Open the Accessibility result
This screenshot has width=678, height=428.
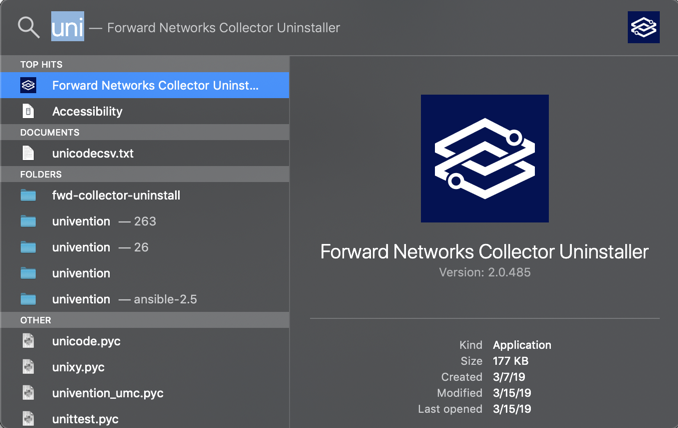[145, 111]
